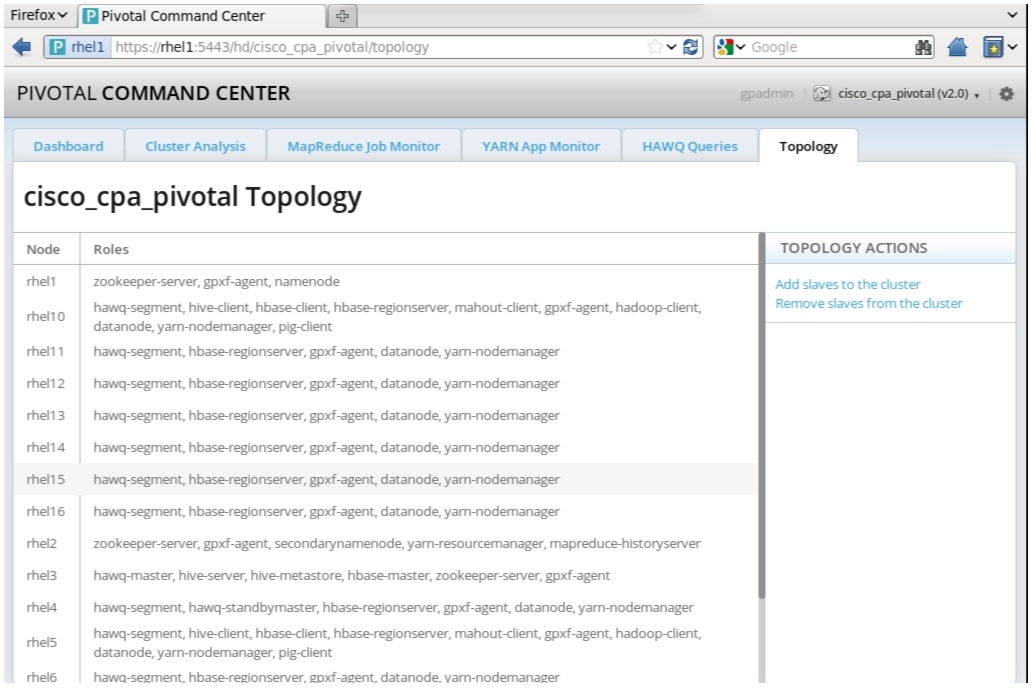This screenshot has height=698, width=1032.
Task: Bookmark this page with the star icon
Action: tap(655, 47)
